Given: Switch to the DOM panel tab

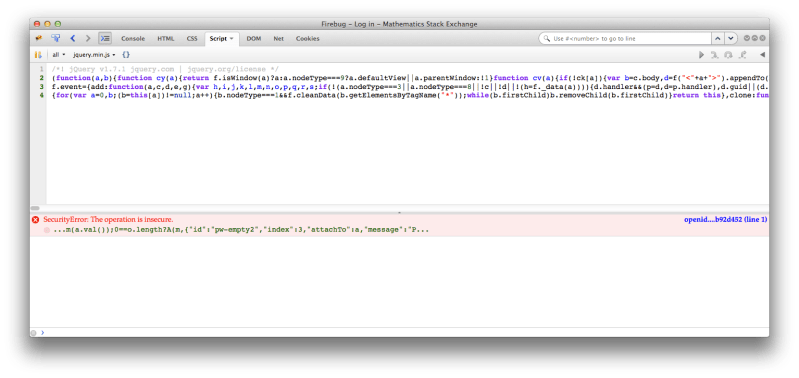Looking at the screenshot, I should 254,39.
